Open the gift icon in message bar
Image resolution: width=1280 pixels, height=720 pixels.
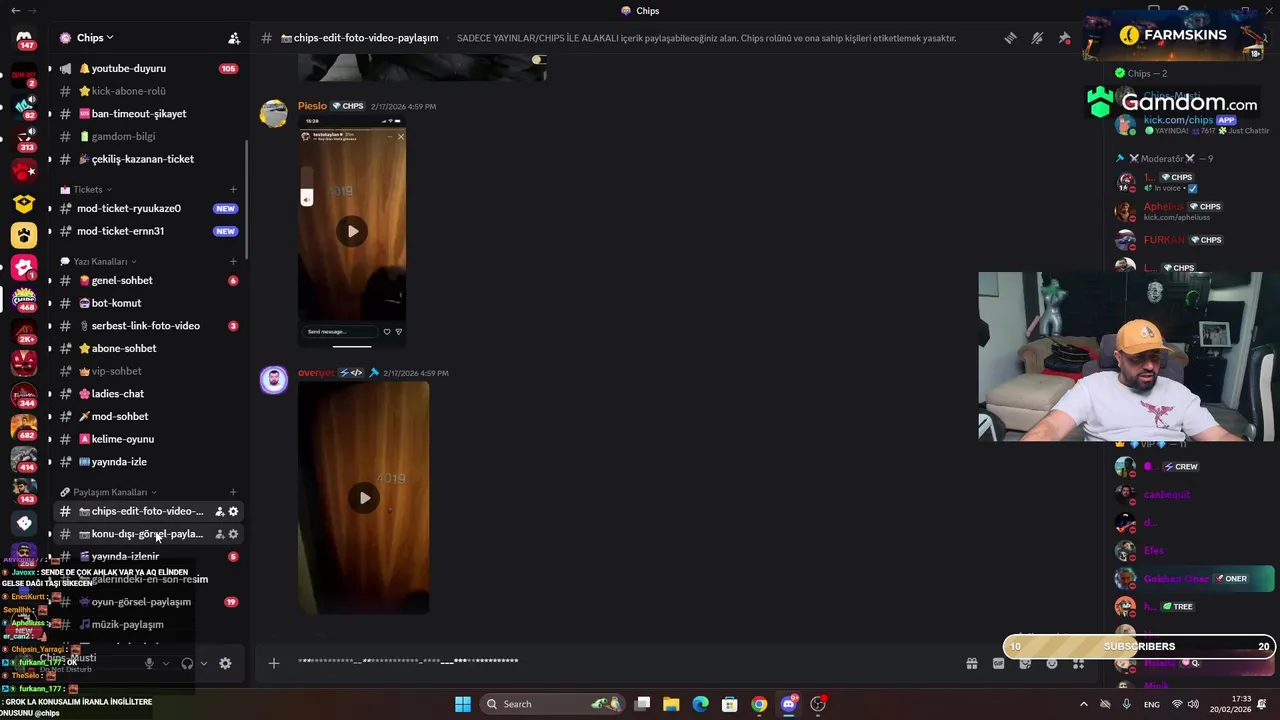[971, 663]
